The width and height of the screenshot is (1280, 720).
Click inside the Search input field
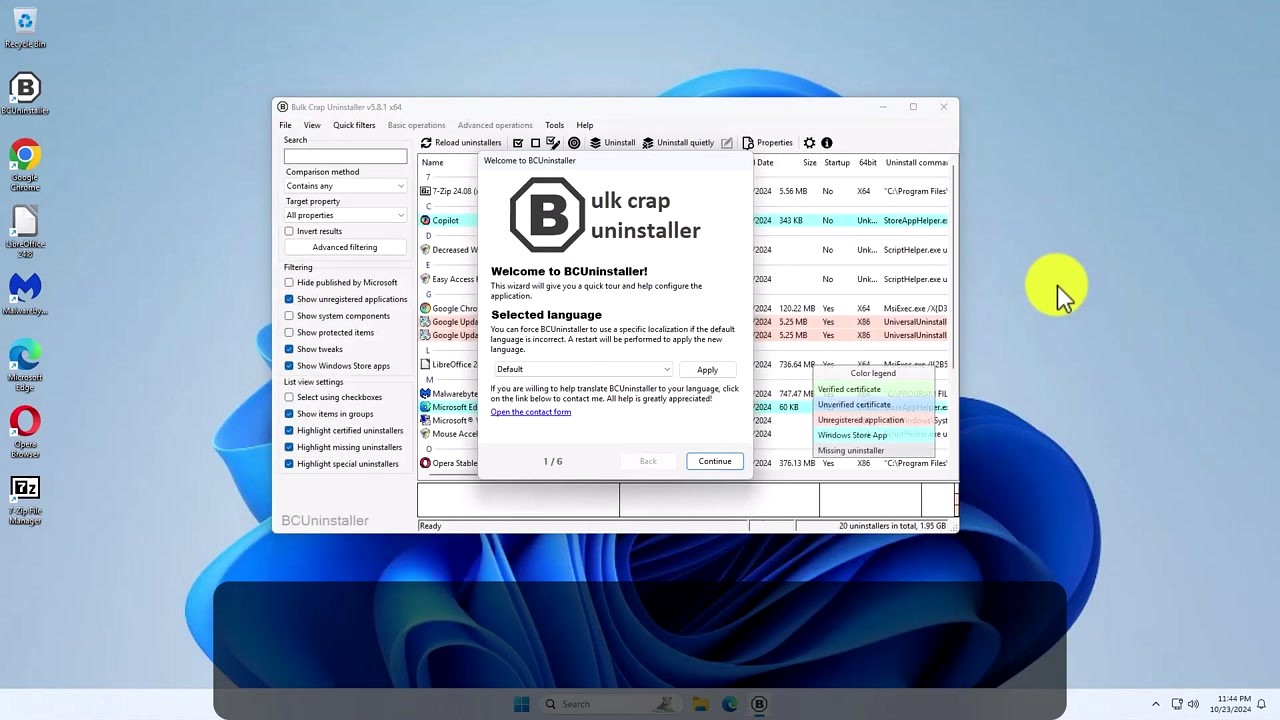[x=344, y=157]
